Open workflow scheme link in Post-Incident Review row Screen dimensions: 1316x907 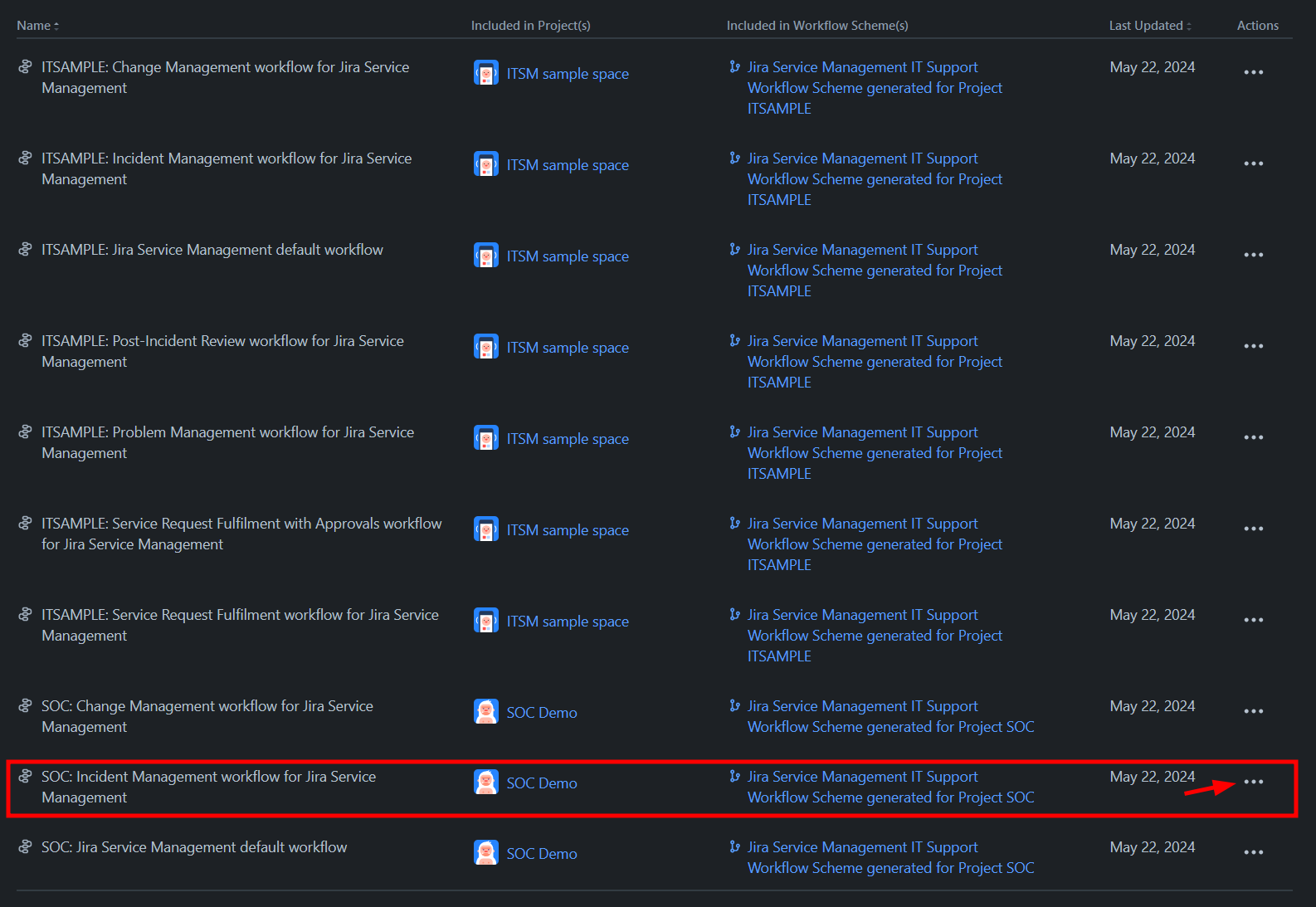tap(875, 362)
